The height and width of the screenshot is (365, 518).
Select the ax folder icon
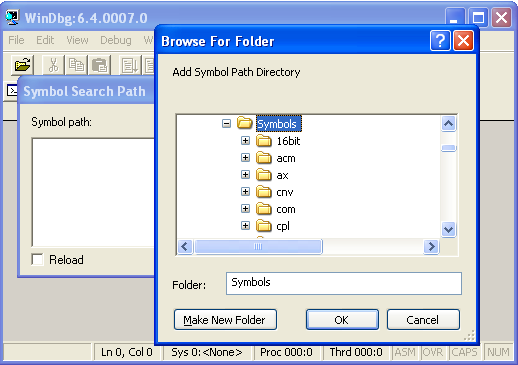click(x=264, y=175)
